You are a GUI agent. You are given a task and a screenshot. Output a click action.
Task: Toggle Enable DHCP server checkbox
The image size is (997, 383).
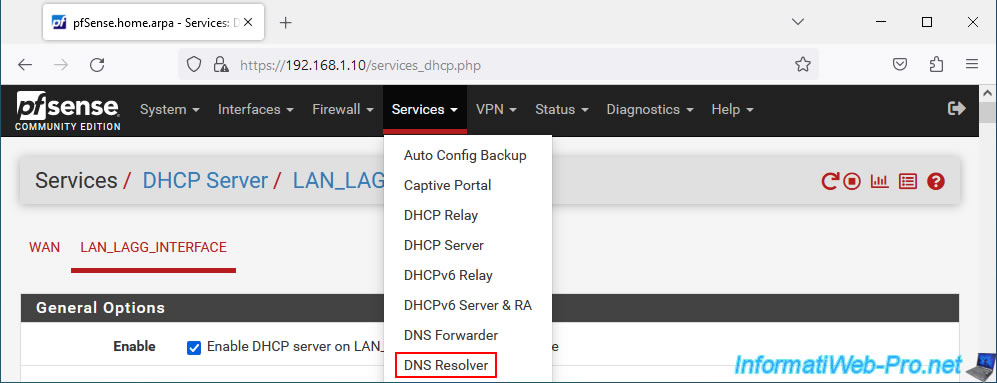194,347
